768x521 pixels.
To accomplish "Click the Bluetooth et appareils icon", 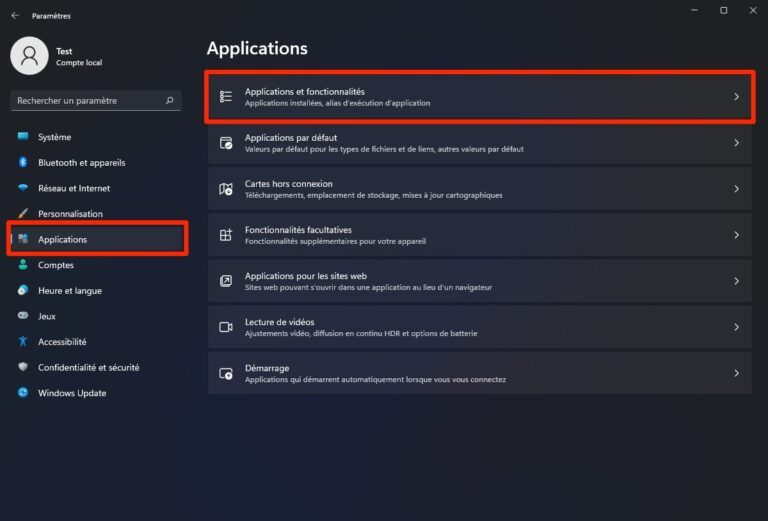I will (x=23, y=163).
